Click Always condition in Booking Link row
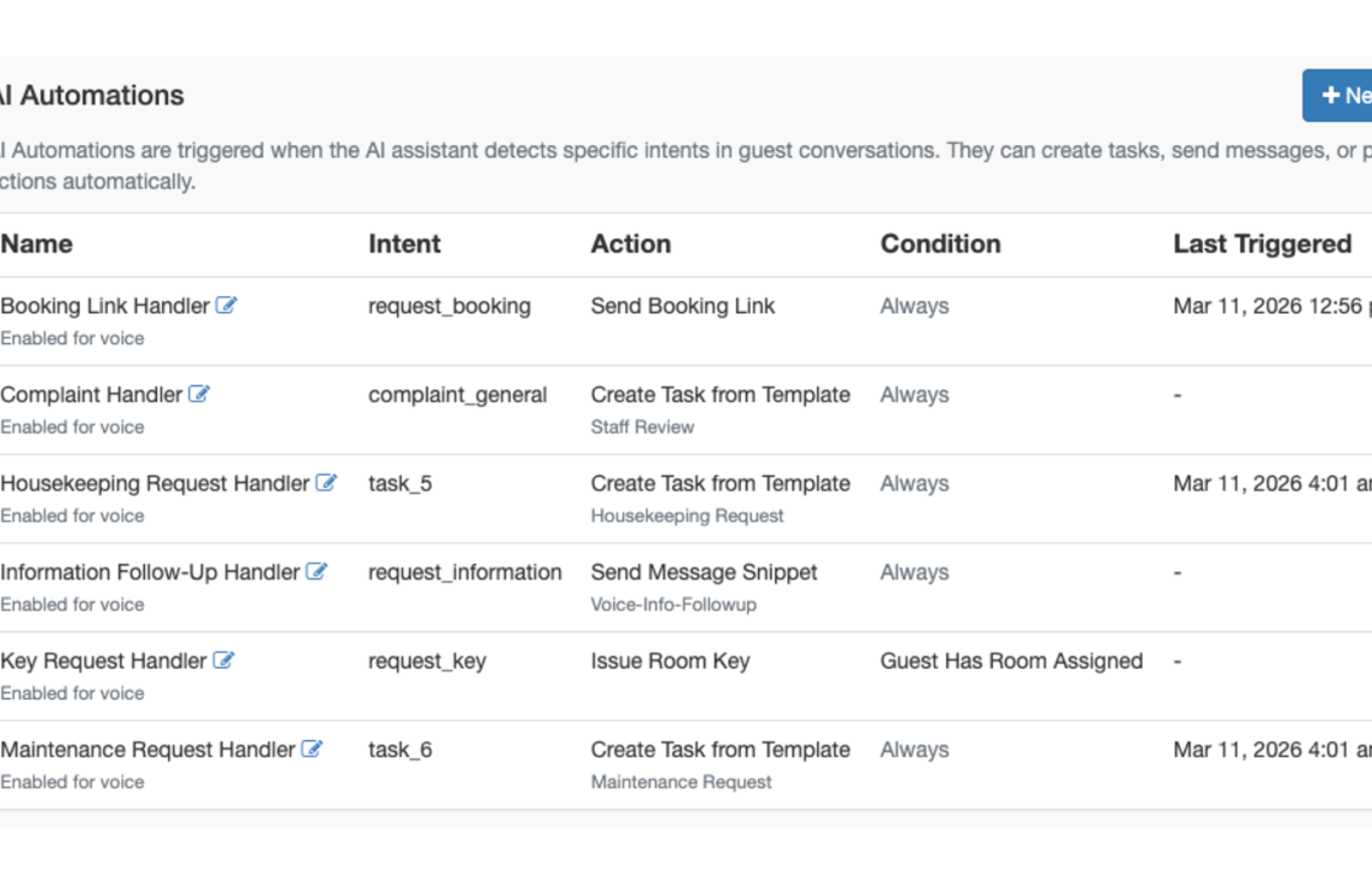Image resolution: width=1372 pixels, height=885 pixels. point(914,306)
